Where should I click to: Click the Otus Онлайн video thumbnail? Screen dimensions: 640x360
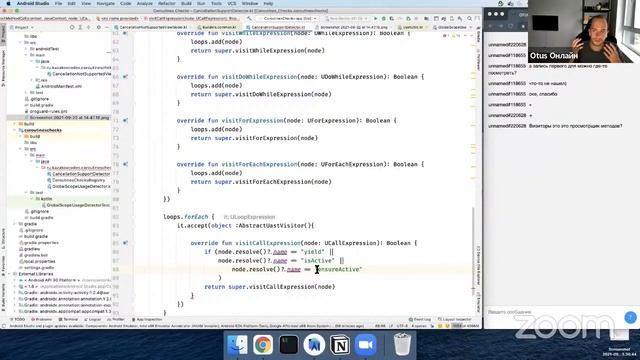(584, 31)
